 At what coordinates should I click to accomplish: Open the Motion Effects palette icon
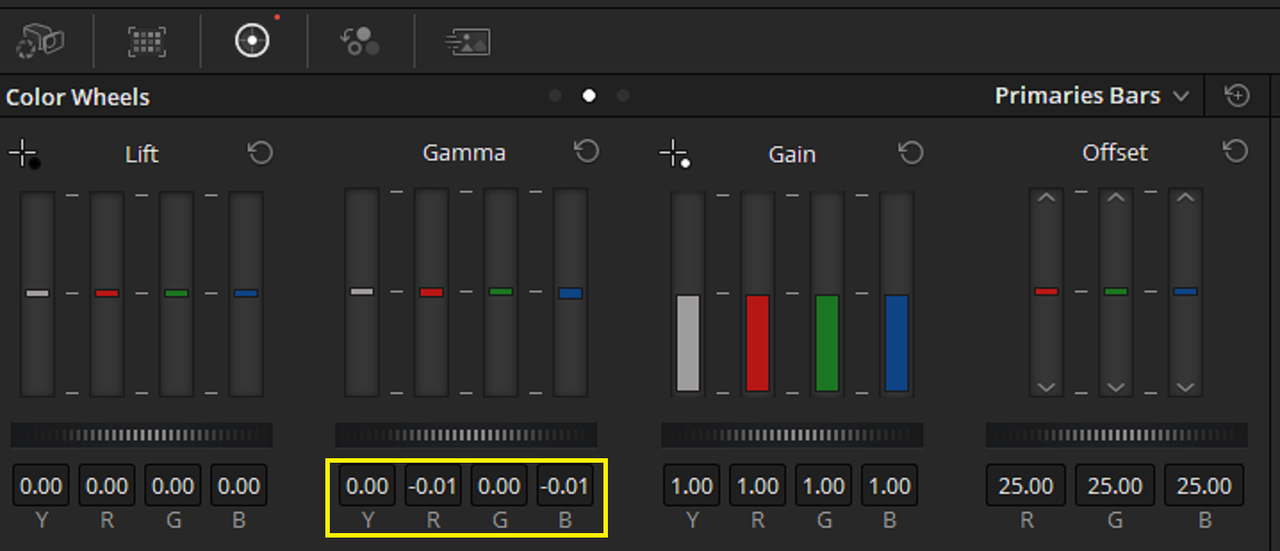click(467, 40)
